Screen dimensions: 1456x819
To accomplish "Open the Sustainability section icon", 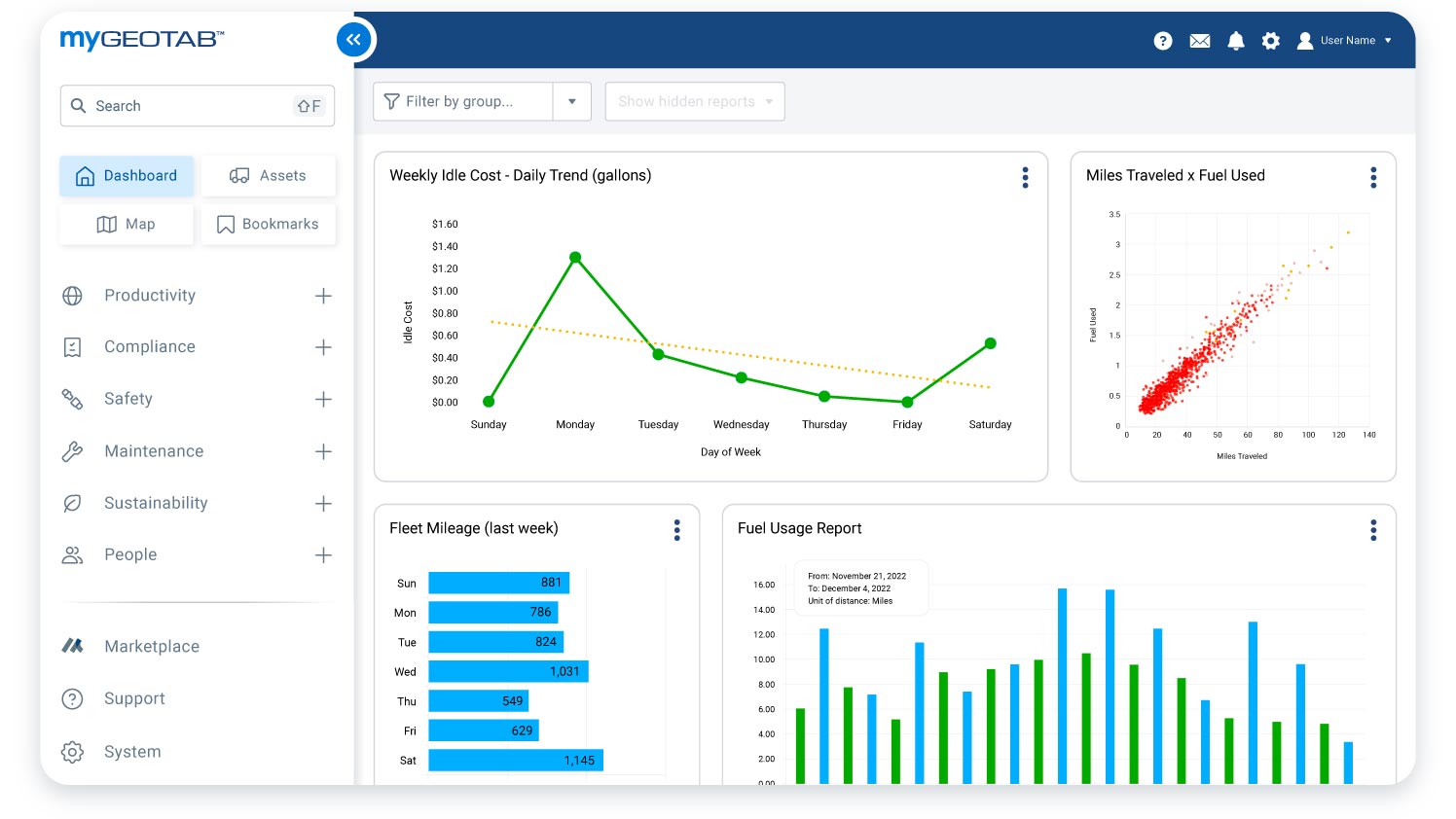I will (x=72, y=503).
